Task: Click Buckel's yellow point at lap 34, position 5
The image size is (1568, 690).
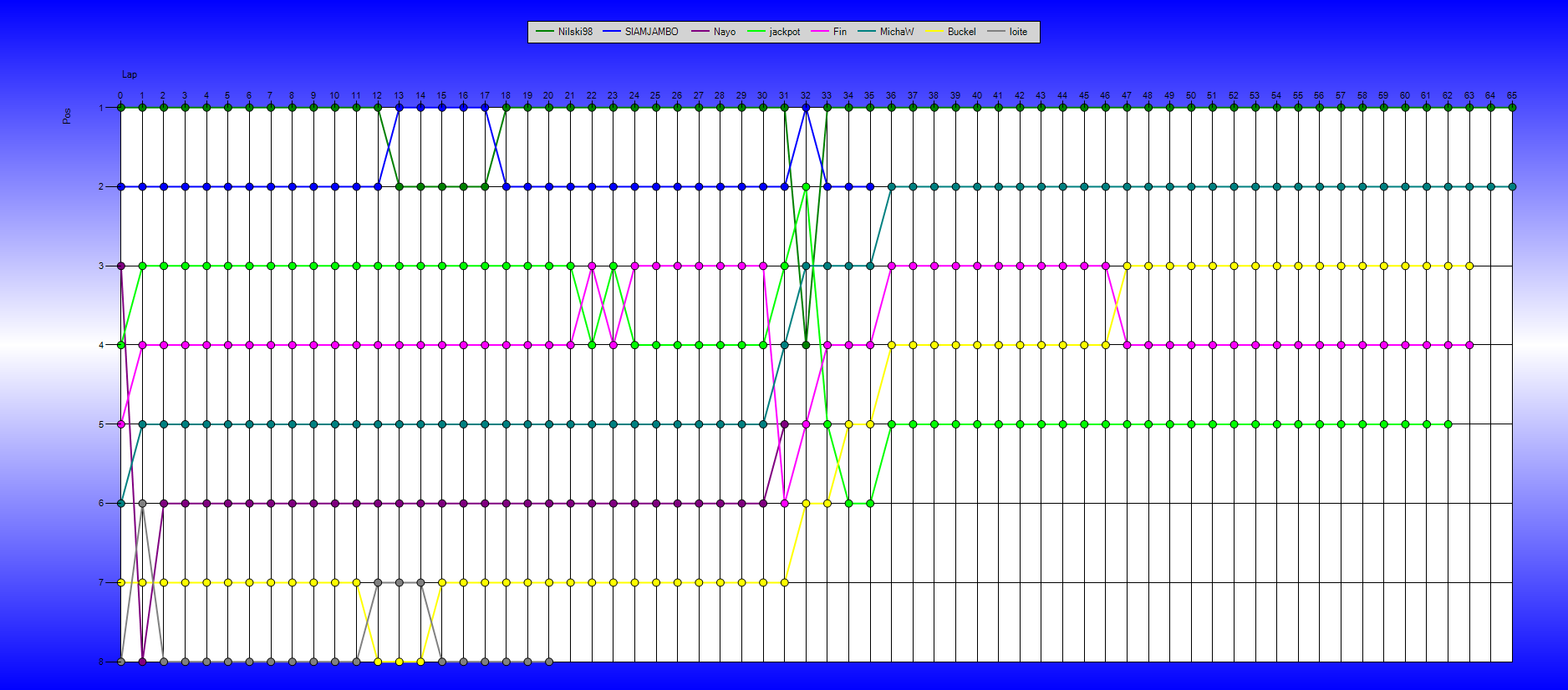Action: pos(848,424)
